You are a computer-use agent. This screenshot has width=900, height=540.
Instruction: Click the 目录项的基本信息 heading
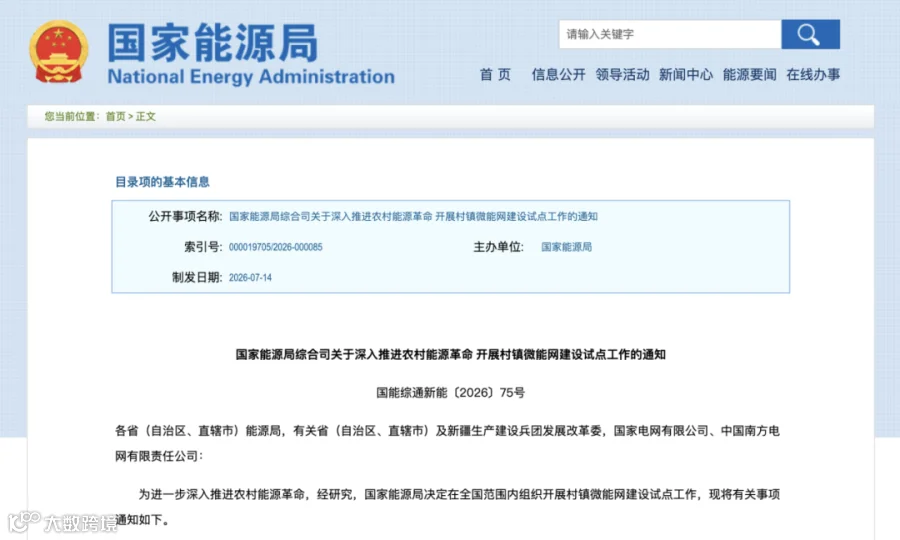coord(162,182)
